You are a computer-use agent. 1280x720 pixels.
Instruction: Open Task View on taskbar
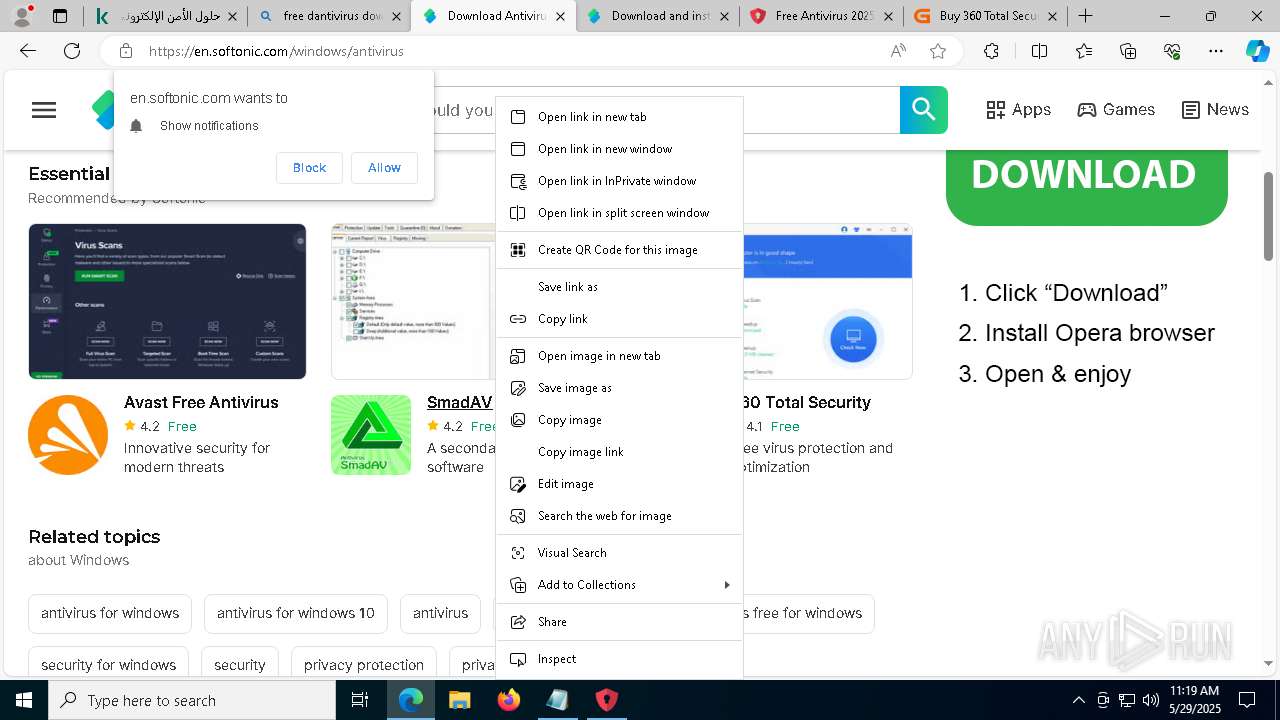click(x=360, y=700)
